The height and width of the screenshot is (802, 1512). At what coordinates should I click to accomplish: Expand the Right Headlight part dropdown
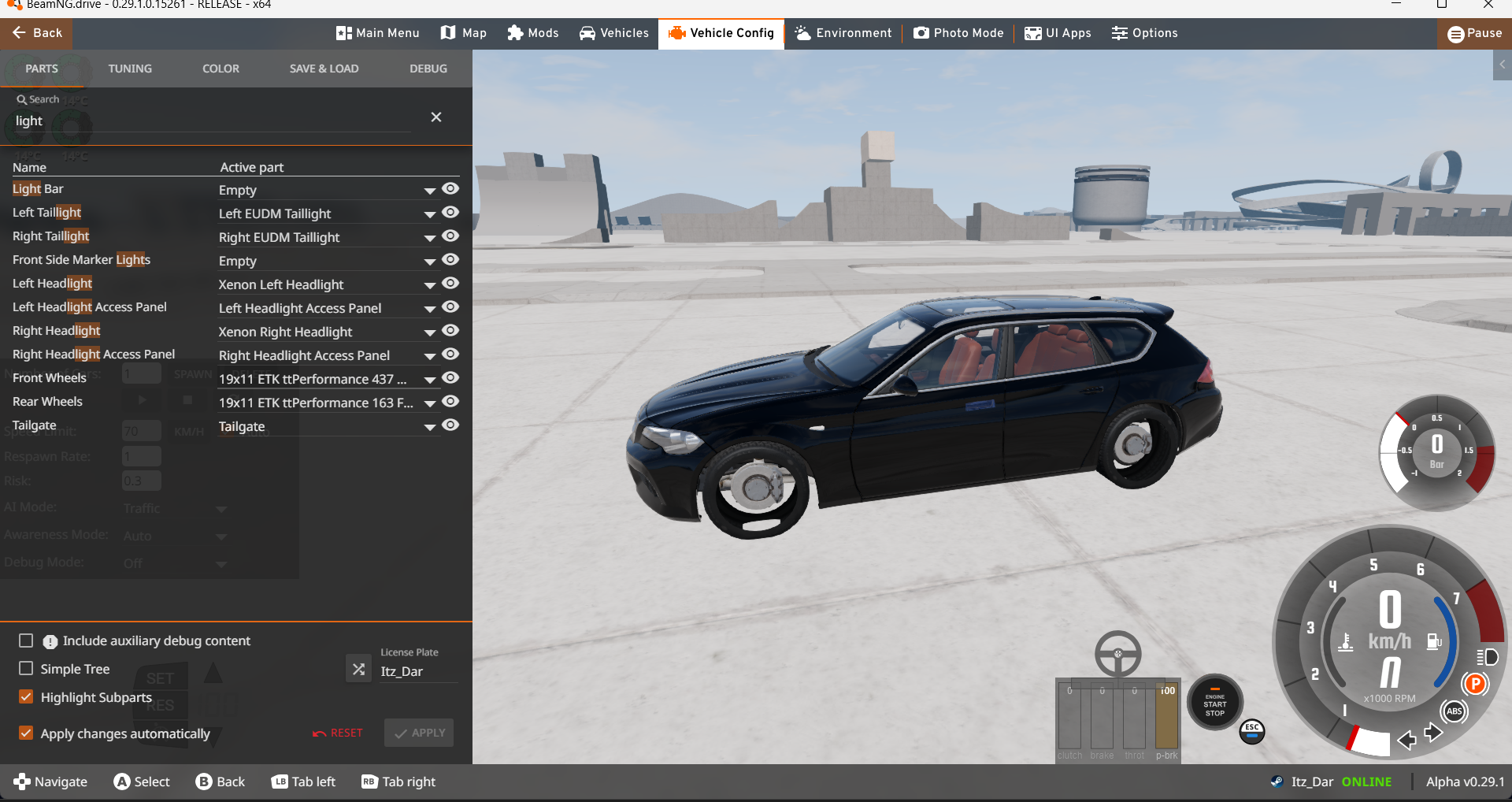430,332
